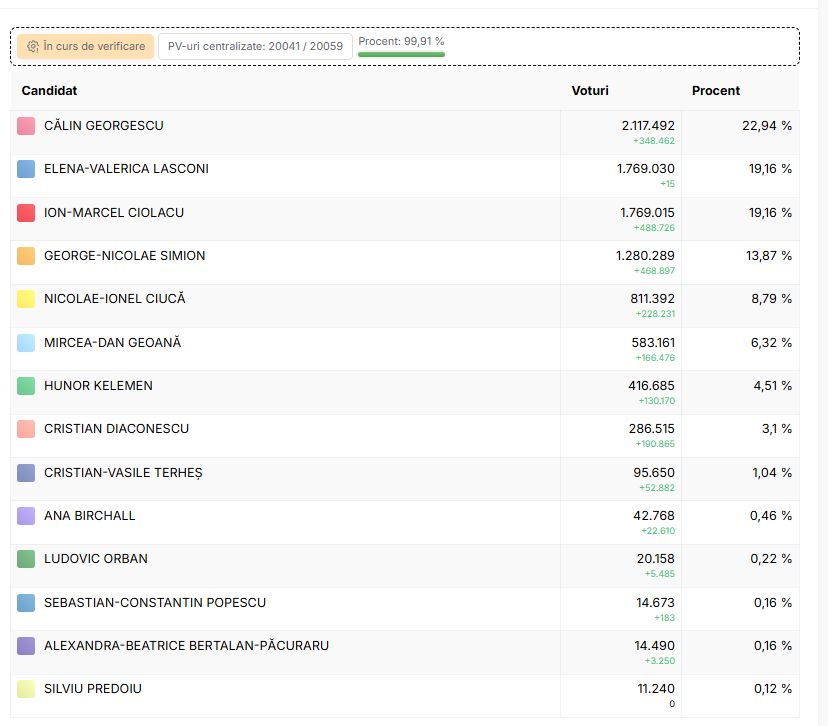
Task: Click the vote count '1.280.289'
Action: coord(645,256)
